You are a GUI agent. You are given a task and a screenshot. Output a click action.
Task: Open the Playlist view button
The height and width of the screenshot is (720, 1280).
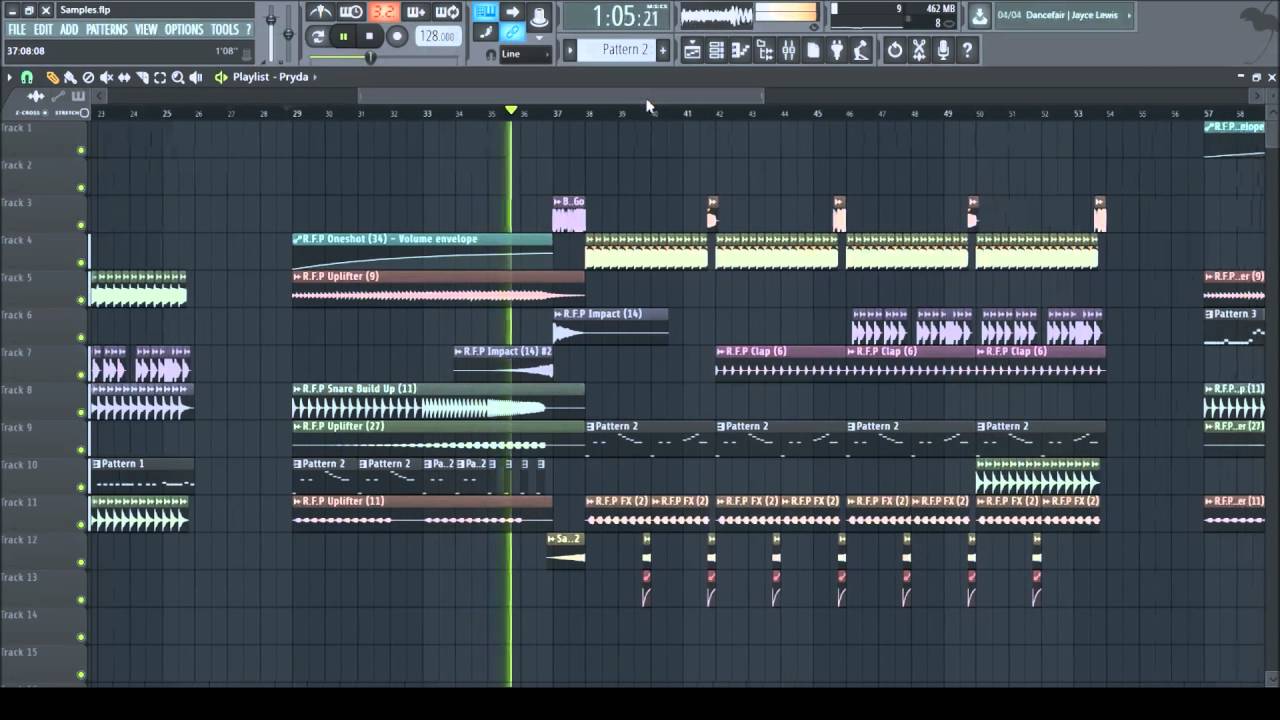(692, 50)
